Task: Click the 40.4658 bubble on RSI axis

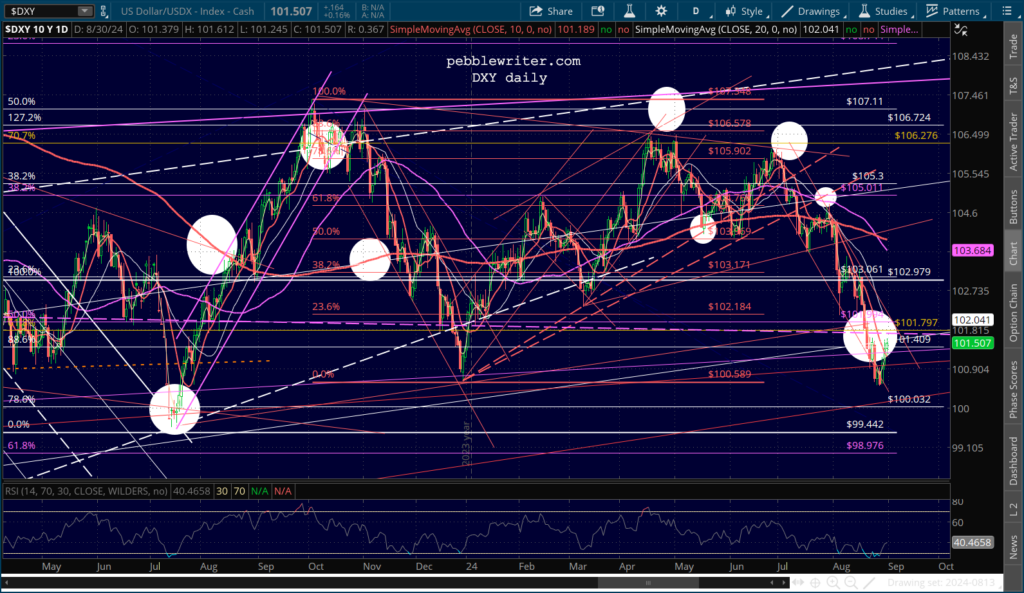Action: [972, 542]
